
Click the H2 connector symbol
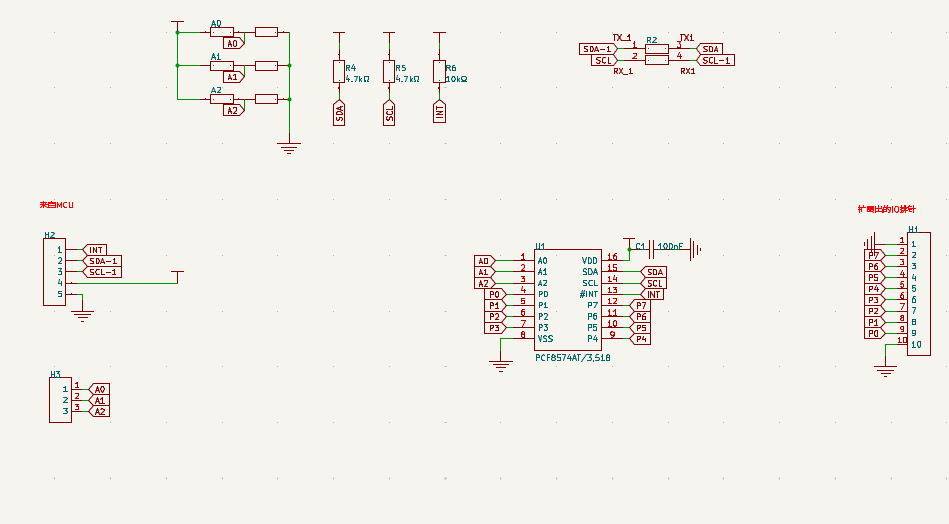tap(53, 272)
